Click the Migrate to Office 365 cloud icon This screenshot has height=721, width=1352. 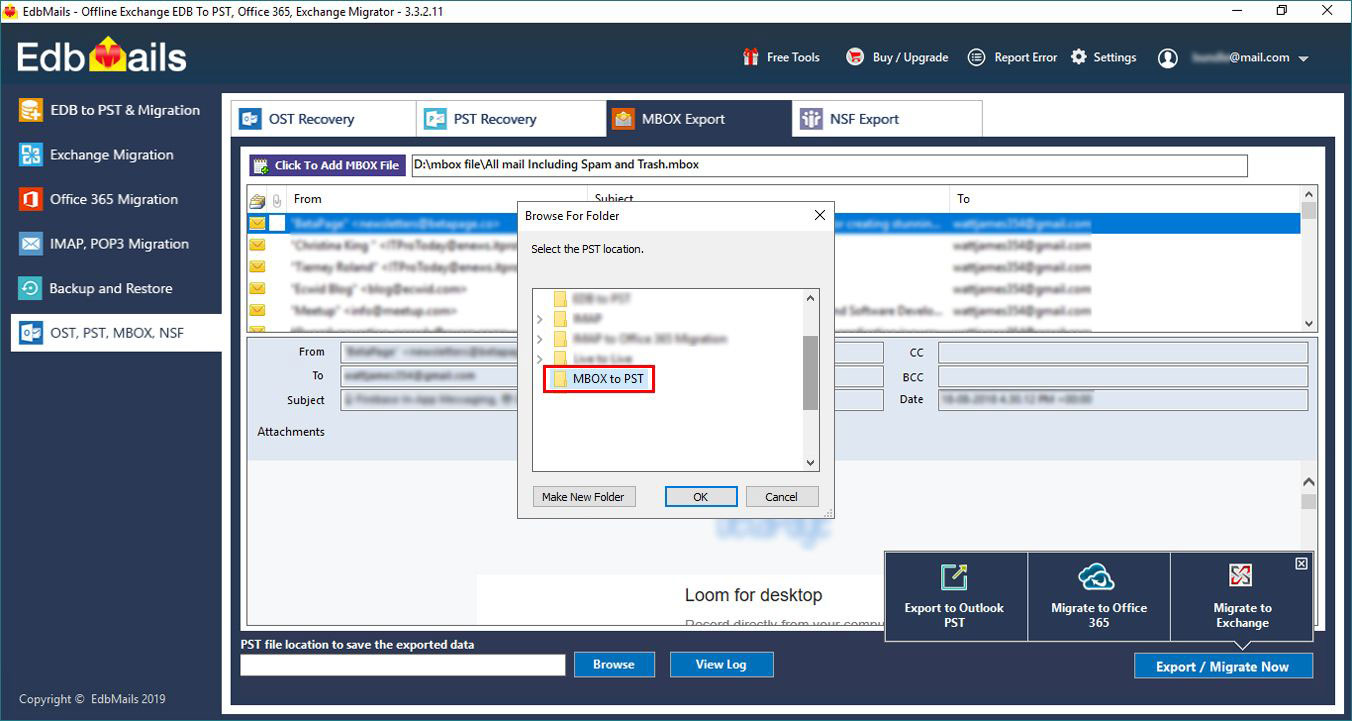(1097, 577)
